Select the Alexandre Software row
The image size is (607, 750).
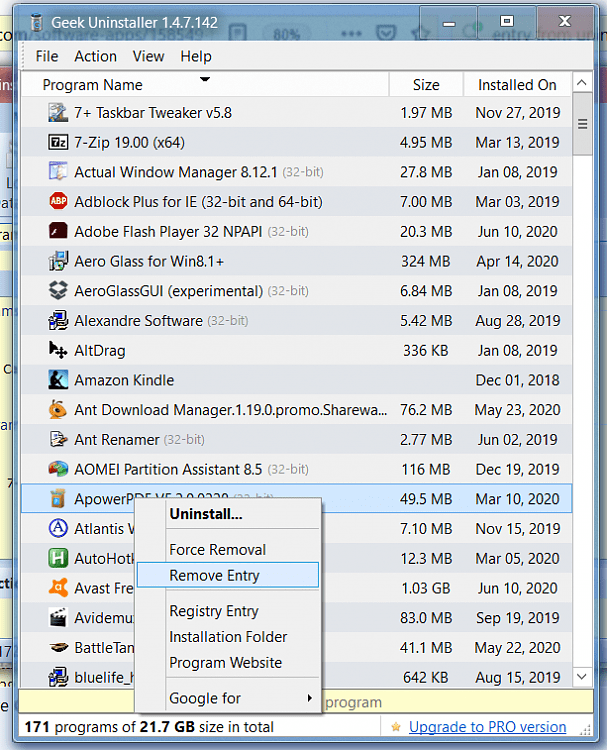click(297, 320)
